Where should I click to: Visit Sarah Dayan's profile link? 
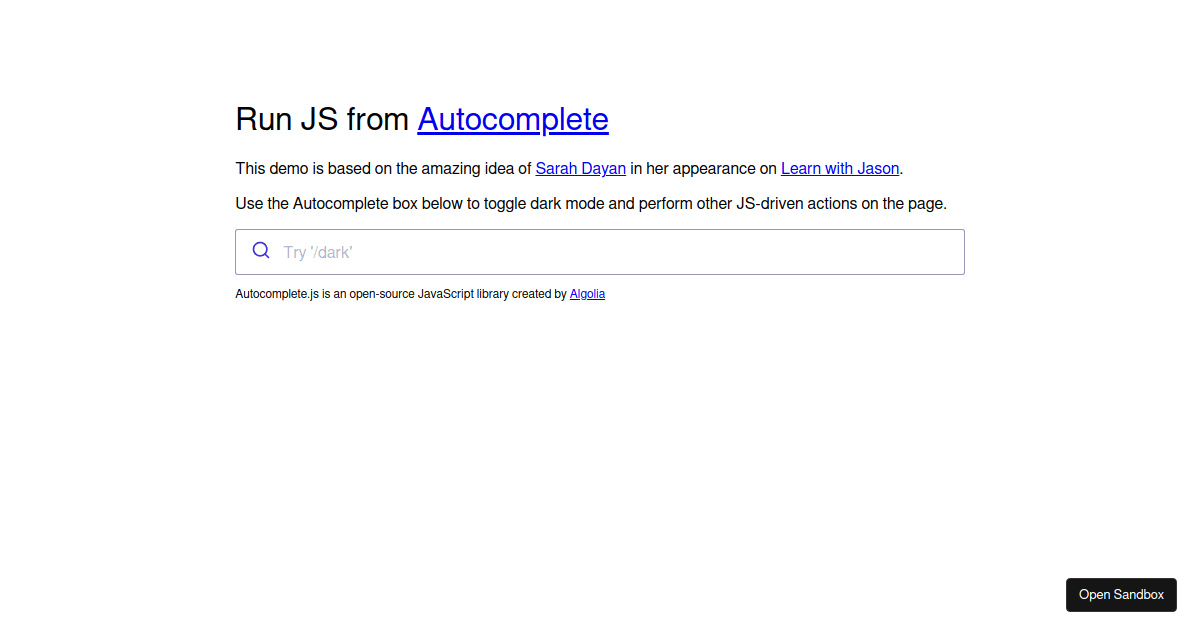click(580, 168)
